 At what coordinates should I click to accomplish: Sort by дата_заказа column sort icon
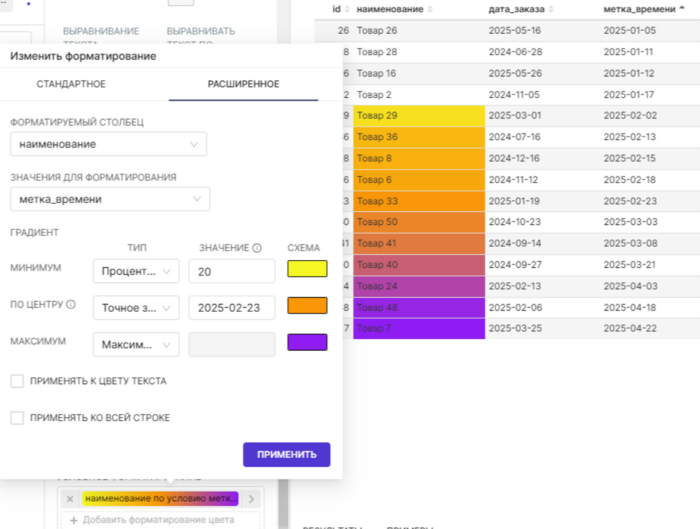(x=551, y=9)
